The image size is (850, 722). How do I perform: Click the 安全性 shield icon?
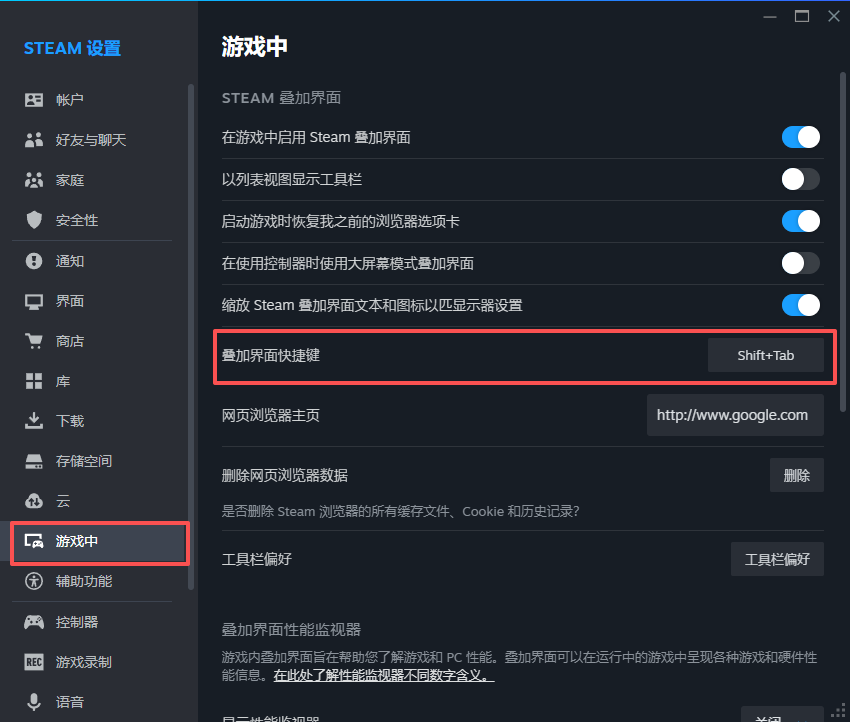(x=34, y=220)
